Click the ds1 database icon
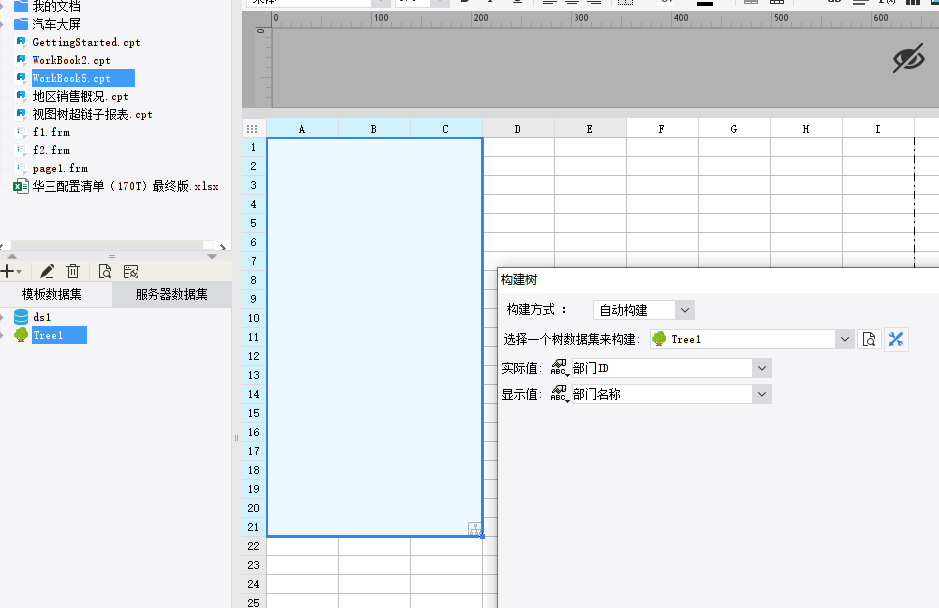939x608 pixels. (x=21, y=317)
